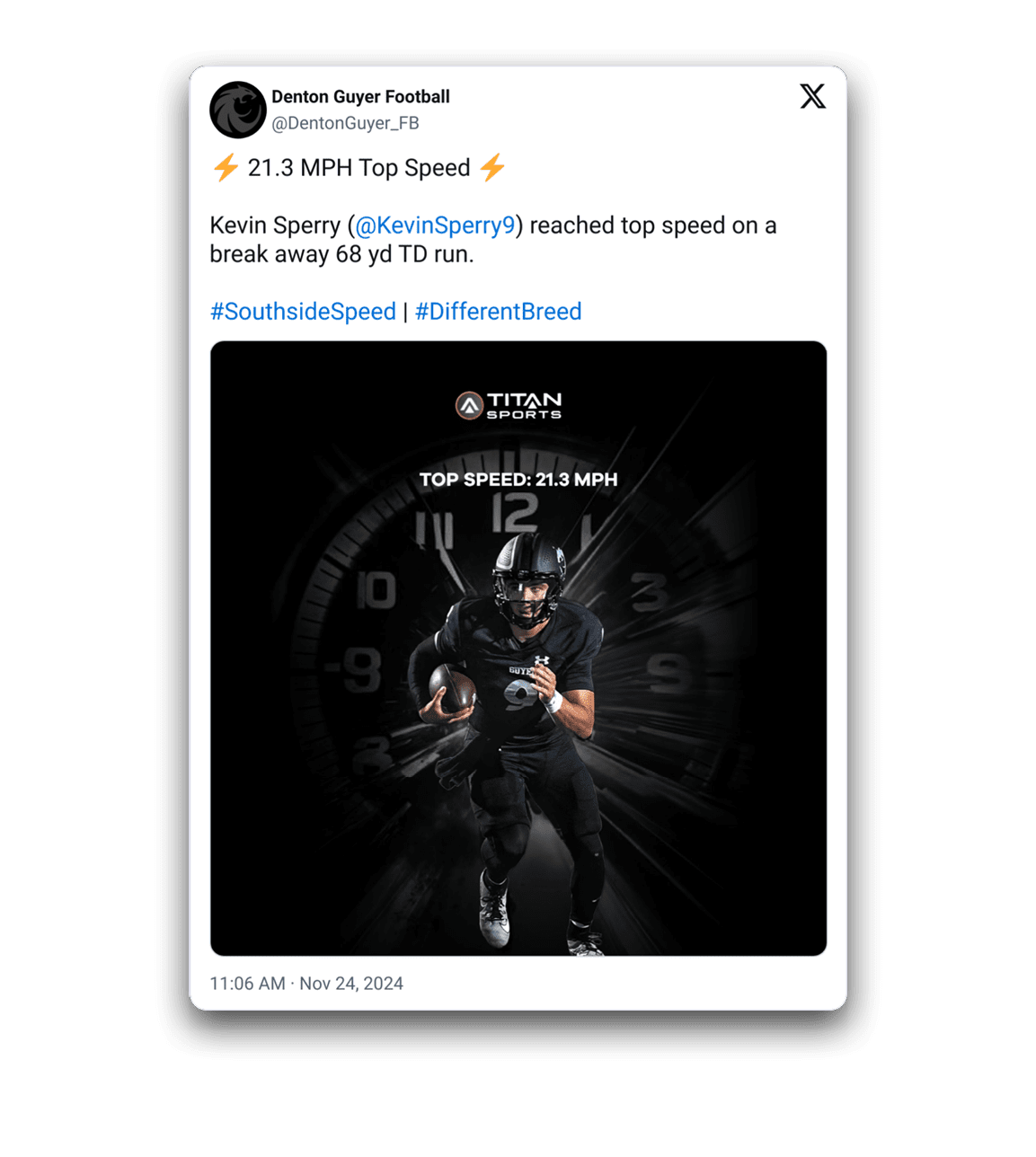This screenshot has width=1036, height=1157.
Task: Click the TOP SPEED: 21.3 MPH caption
Action: coord(518,480)
